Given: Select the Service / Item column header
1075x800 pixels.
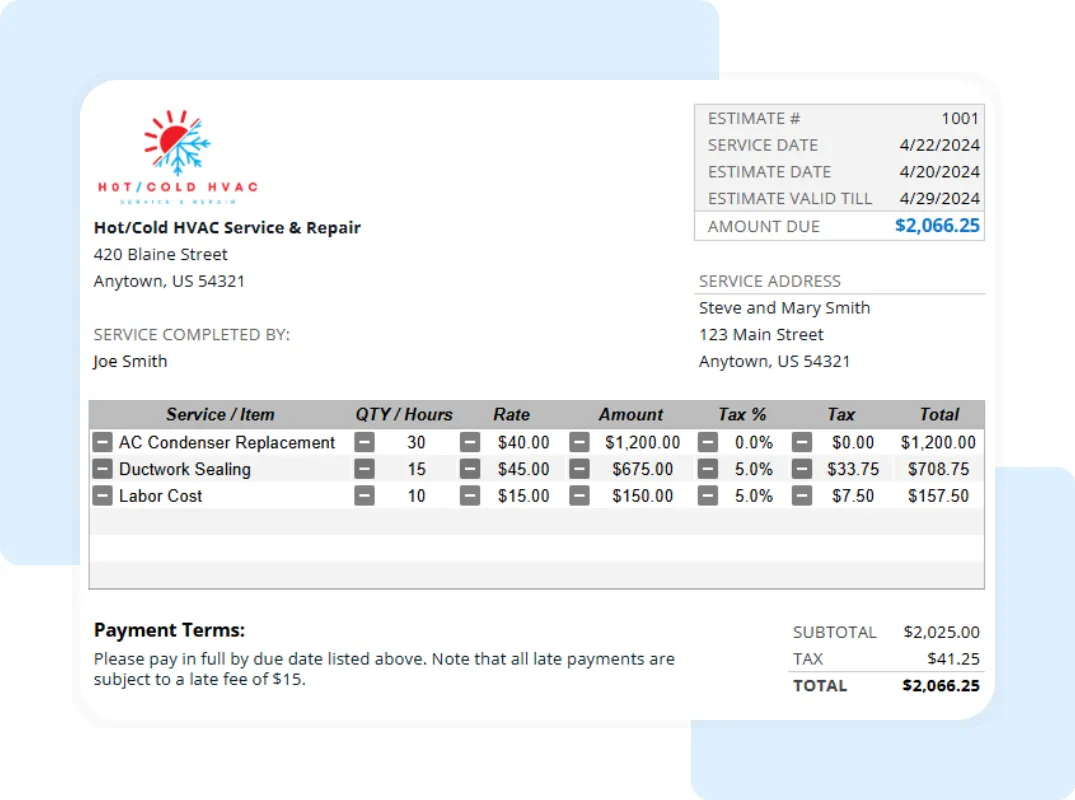Looking at the screenshot, I should (x=220, y=414).
